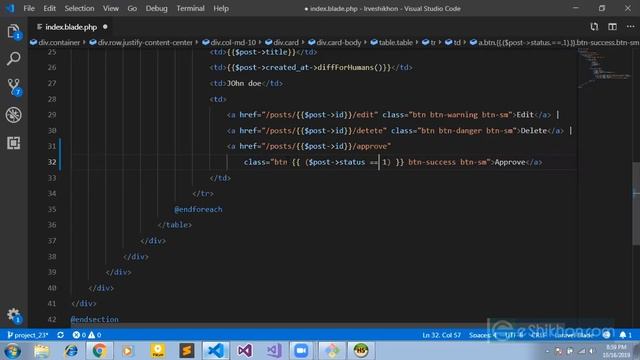Switch to Google Chrome in the taskbar
640x360 pixels.
[x=99, y=351]
